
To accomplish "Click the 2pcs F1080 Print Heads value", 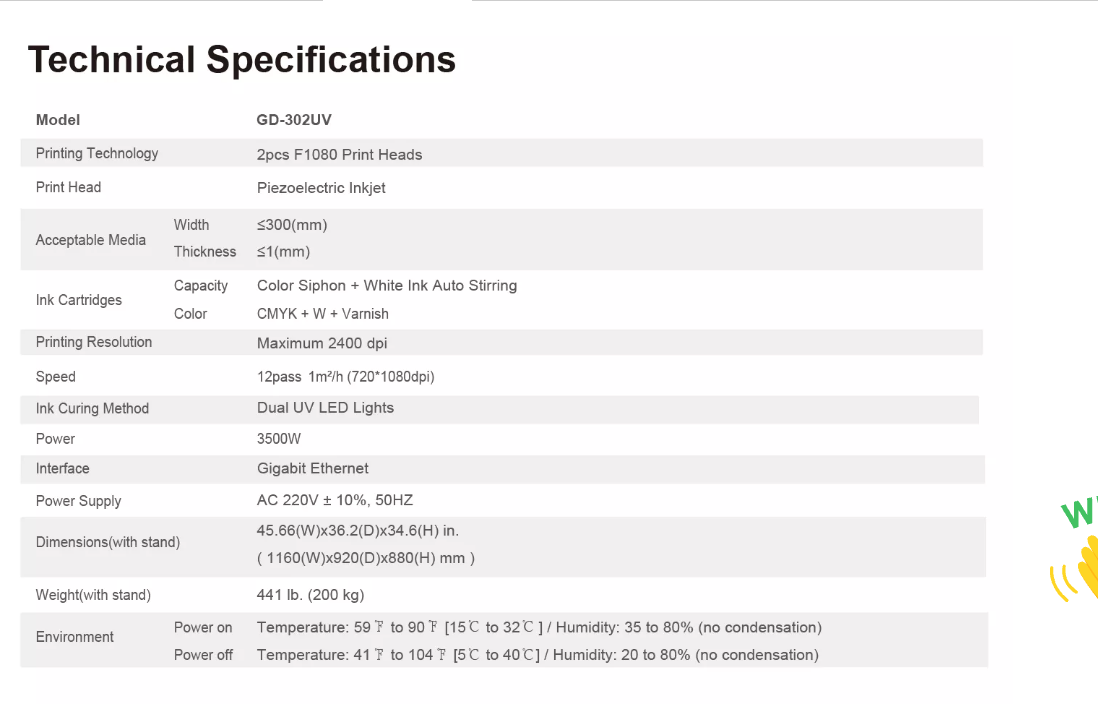I will [339, 154].
